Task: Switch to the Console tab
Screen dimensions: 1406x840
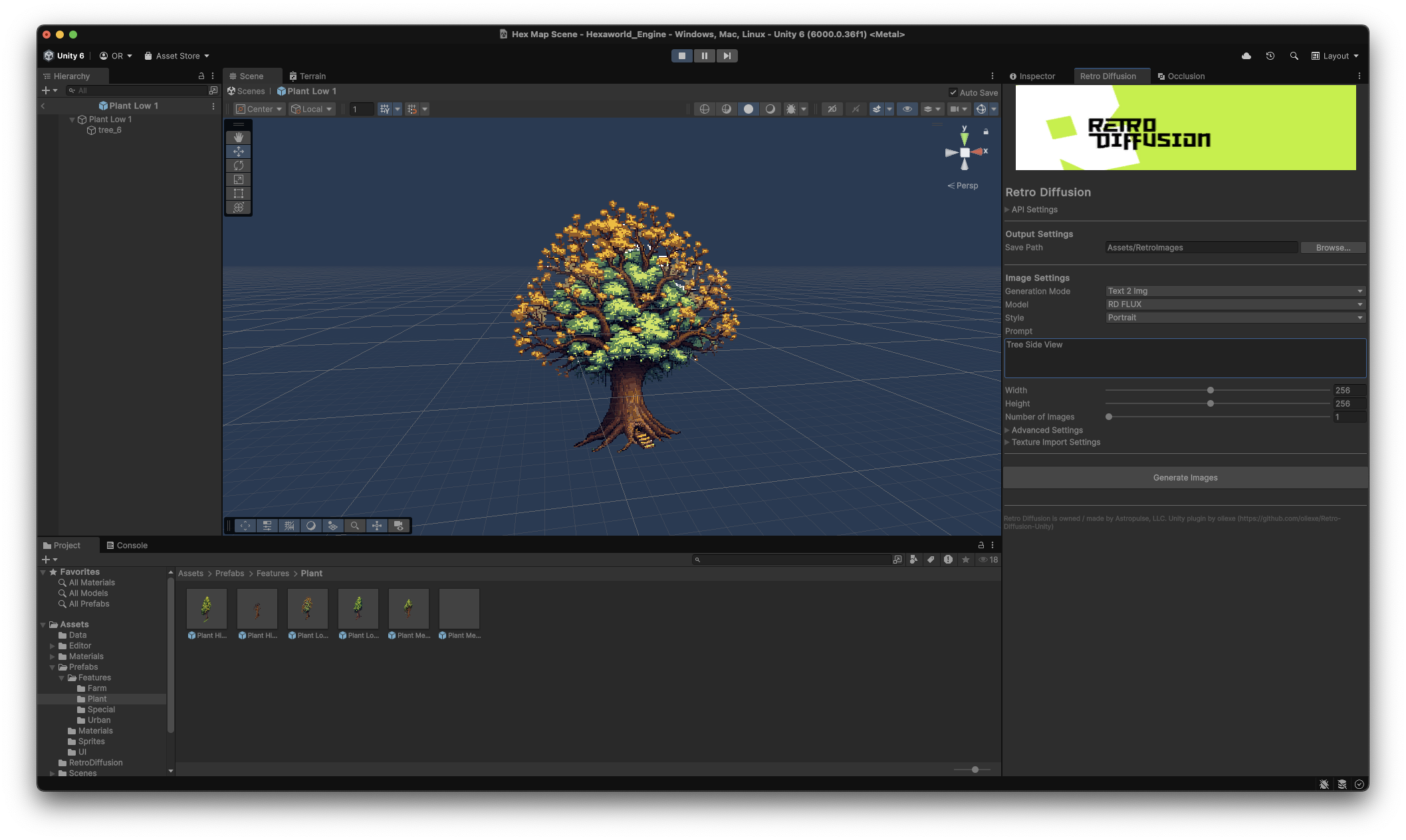Action: [x=127, y=546]
